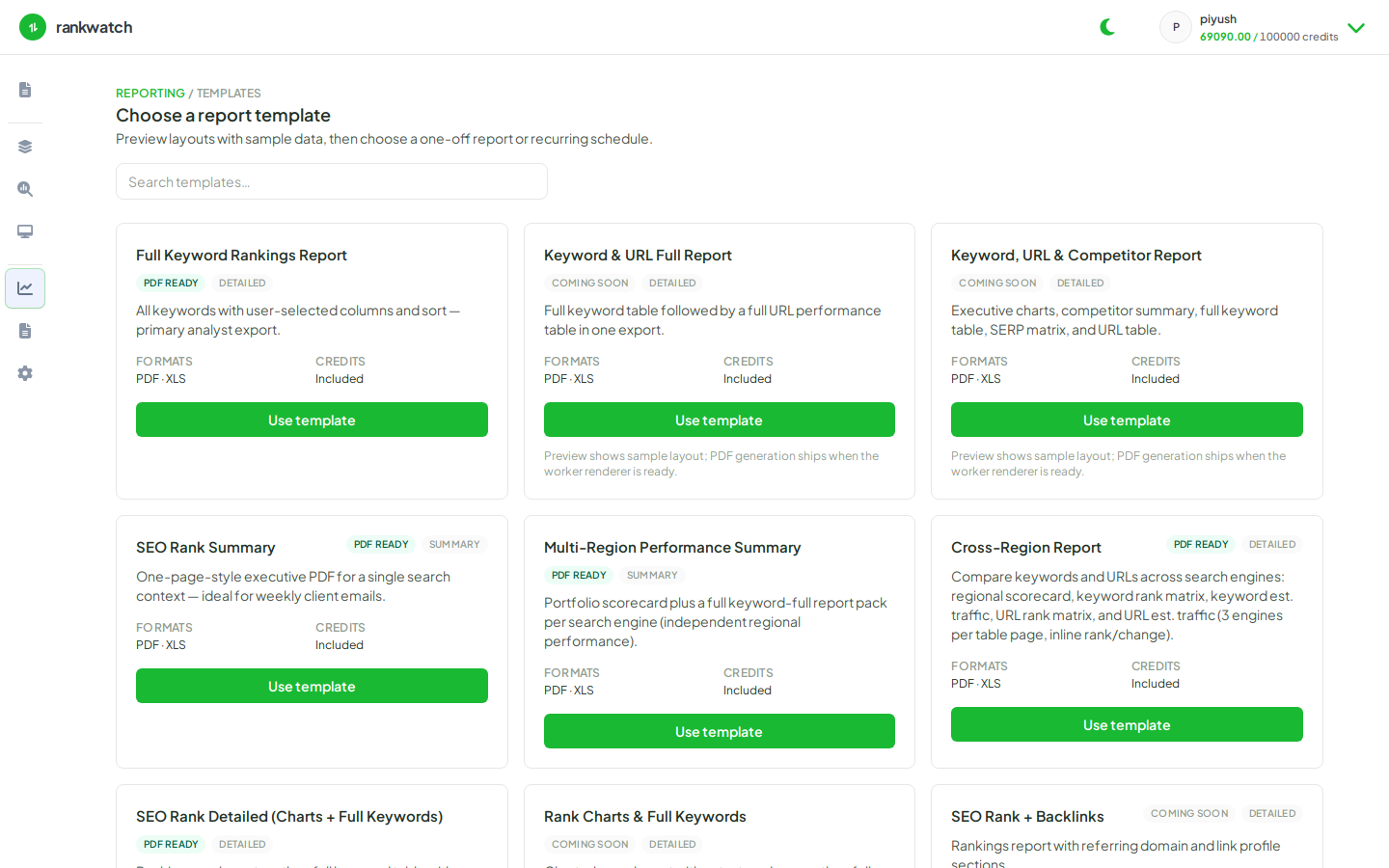The height and width of the screenshot is (868, 1389).
Task: Click DETAILED badge on Cross-Region Report
Action: pyautogui.click(x=1272, y=544)
